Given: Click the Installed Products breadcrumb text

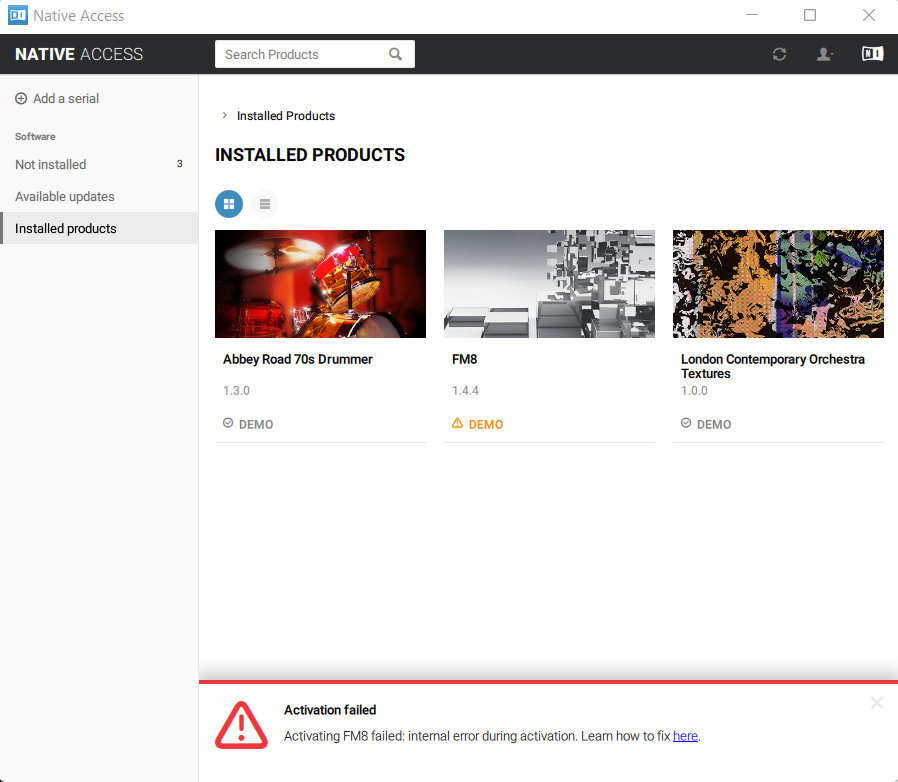Looking at the screenshot, I should [x=286, y=116].
